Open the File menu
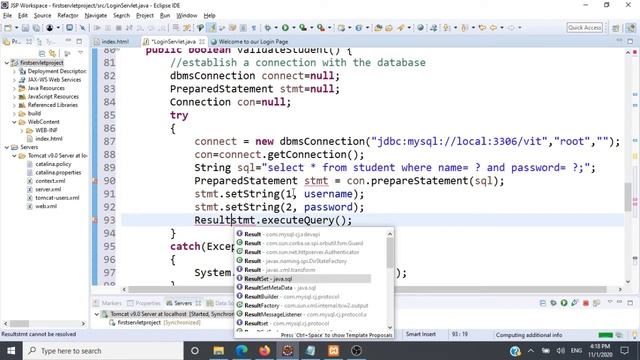This screenshot has height=360, width=640. pos(7,16)
